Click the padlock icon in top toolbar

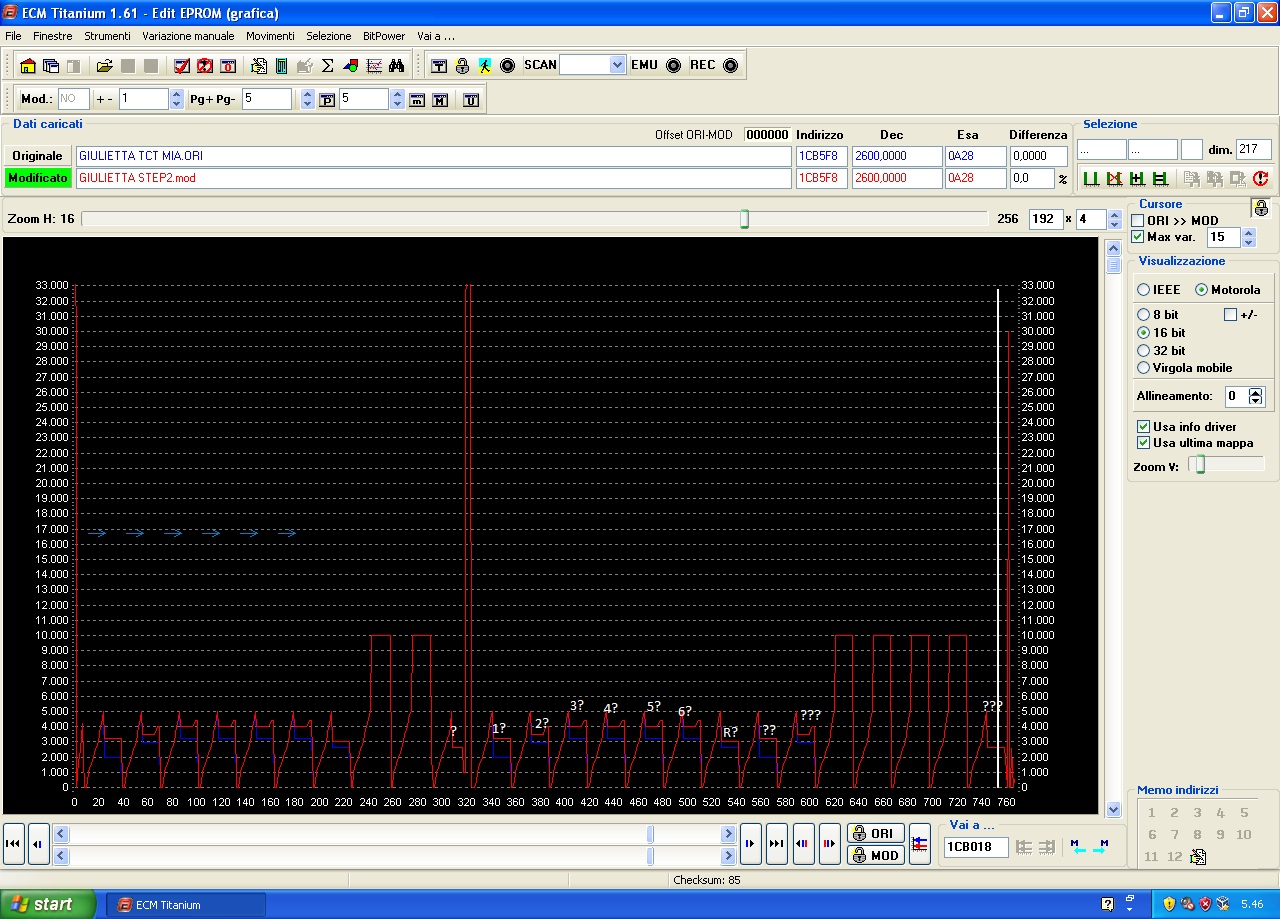[x=462, y=66]
